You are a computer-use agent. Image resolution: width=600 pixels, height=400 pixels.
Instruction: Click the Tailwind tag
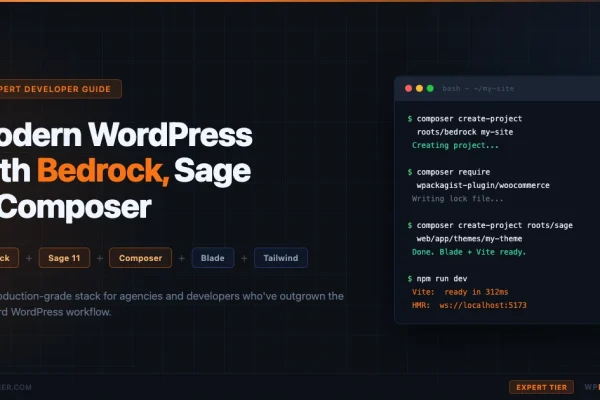pyautogui.click(x=281, y=258)
